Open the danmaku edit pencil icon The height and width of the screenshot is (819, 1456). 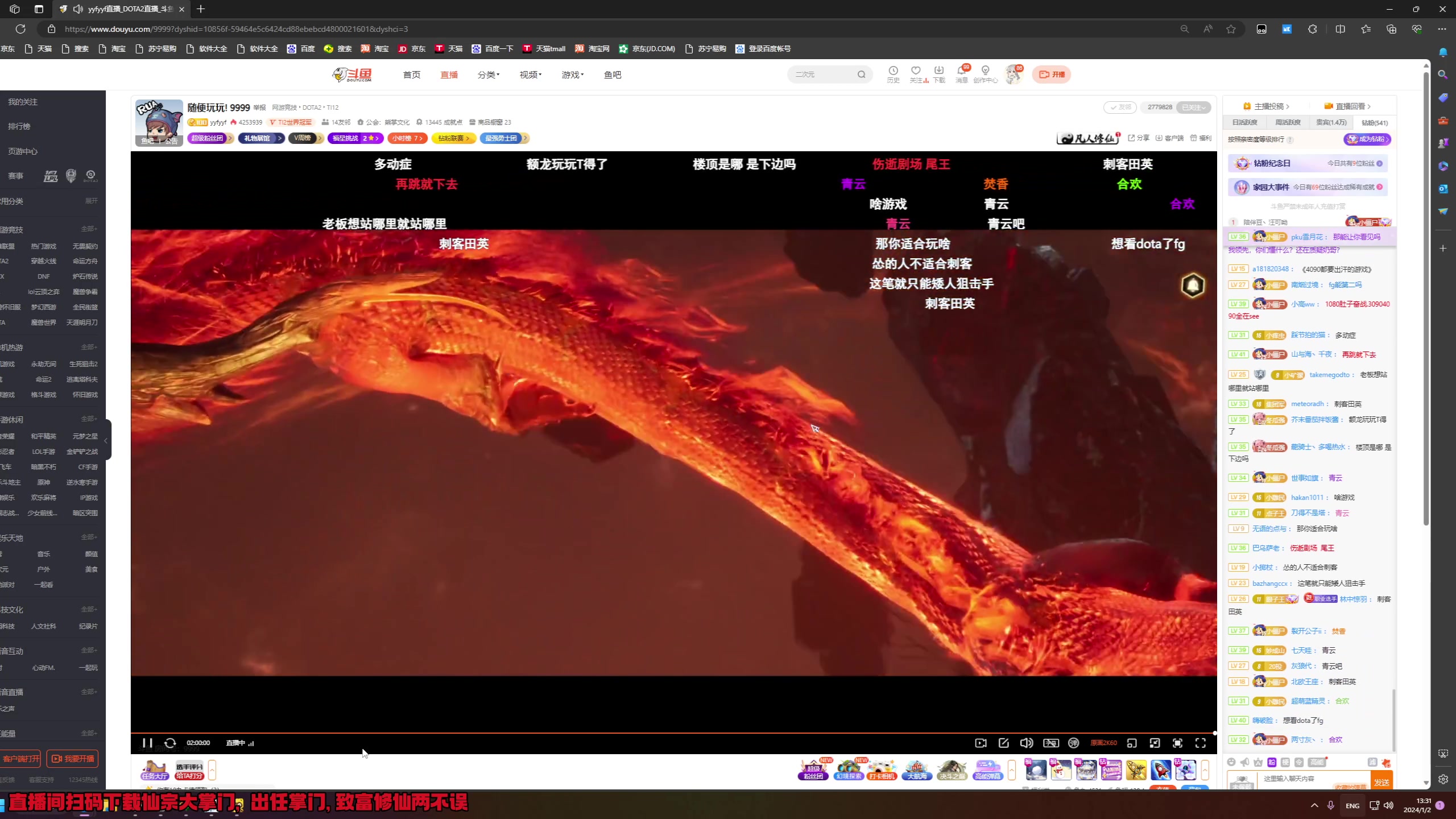1004,743
